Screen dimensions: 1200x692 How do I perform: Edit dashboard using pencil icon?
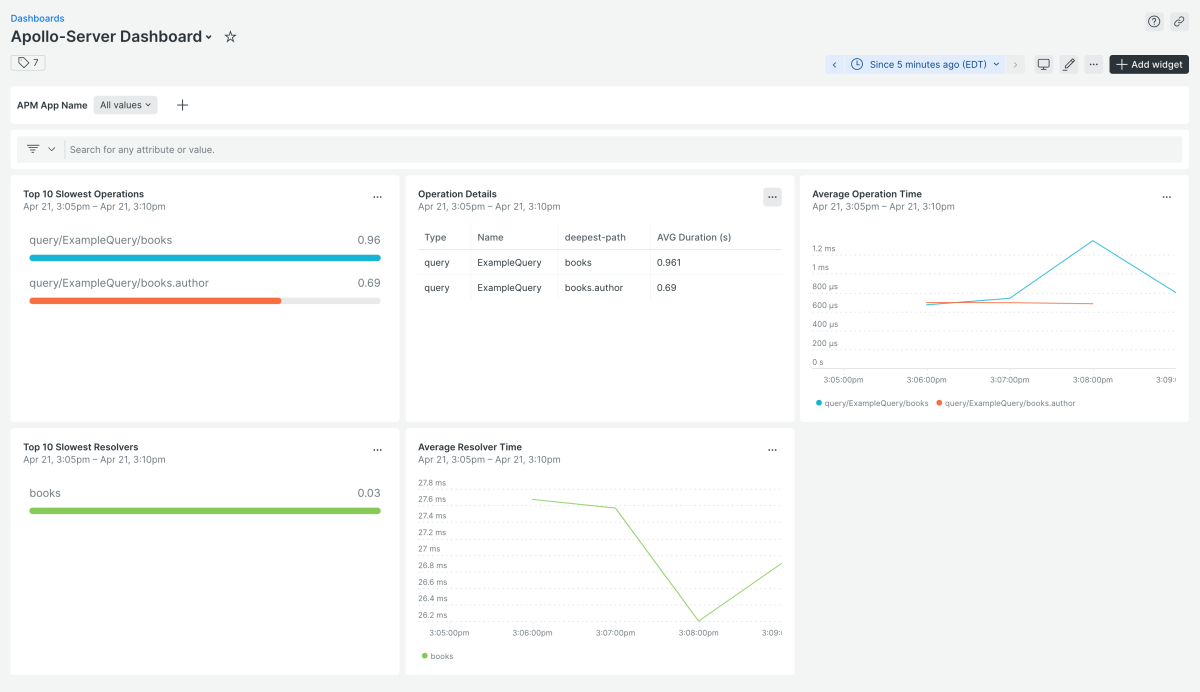tap(1069, 64)
